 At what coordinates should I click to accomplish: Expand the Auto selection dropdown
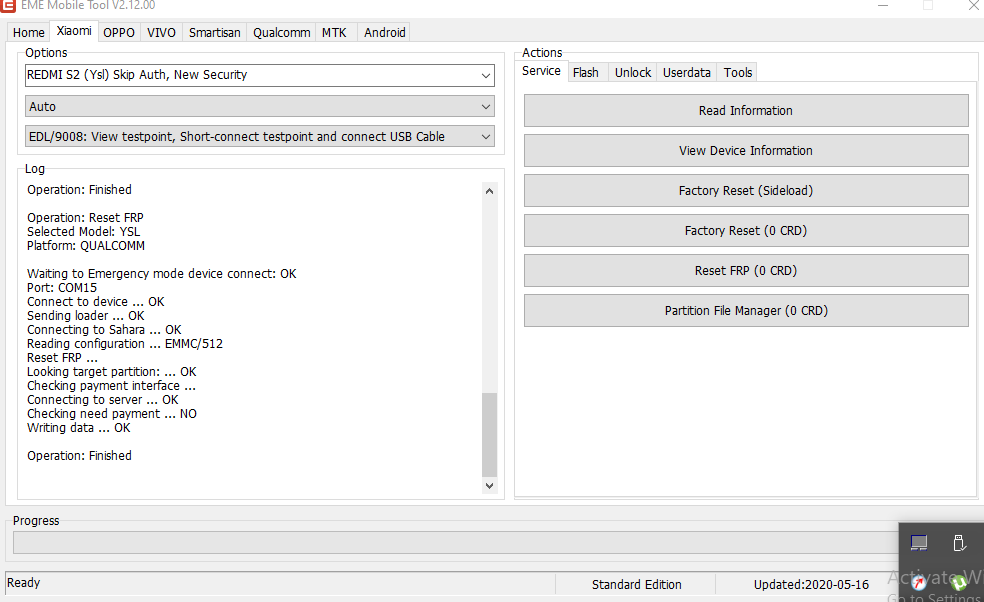coord(260,106)
